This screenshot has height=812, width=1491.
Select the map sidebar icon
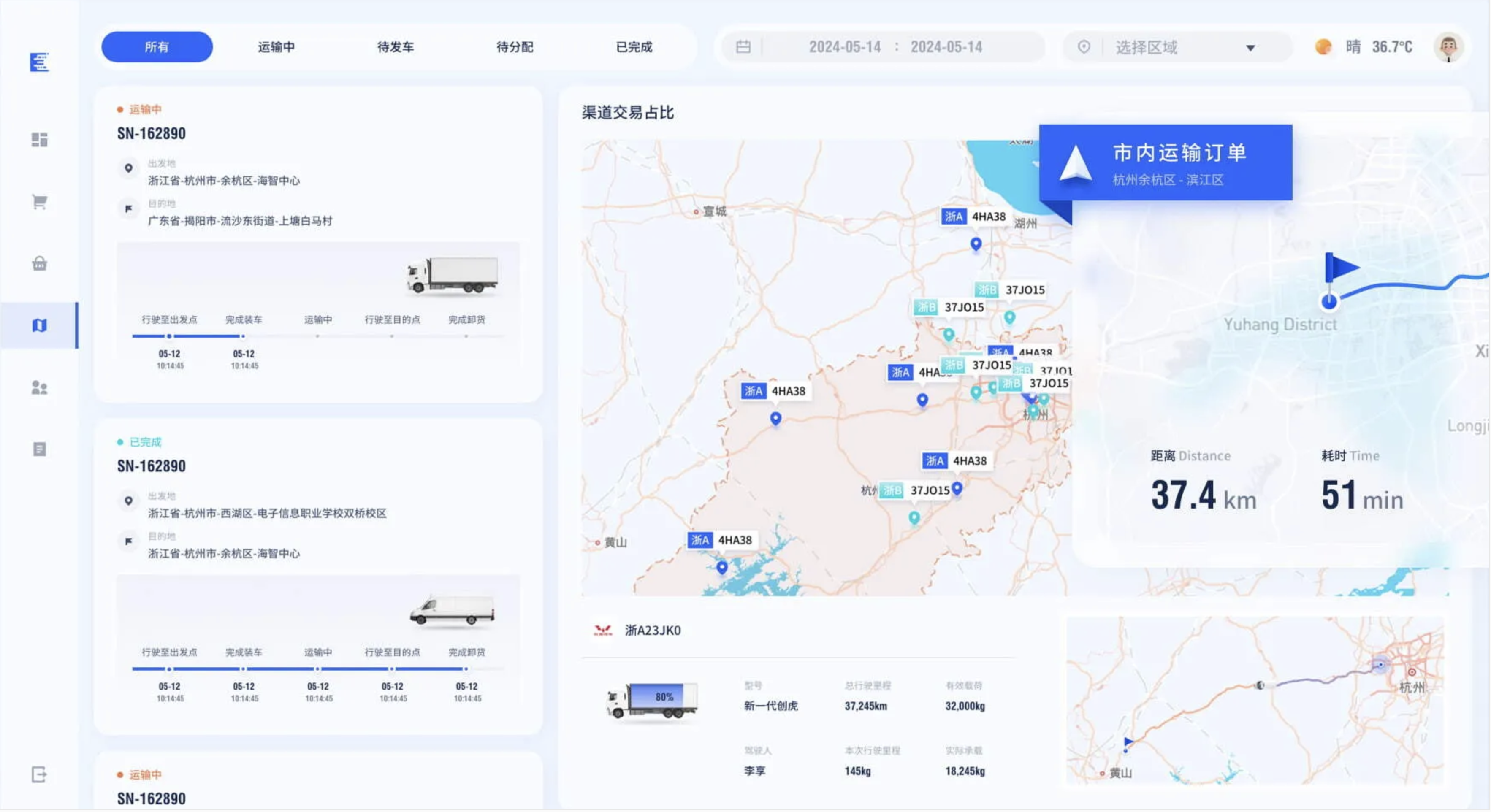tap(39, 325)
